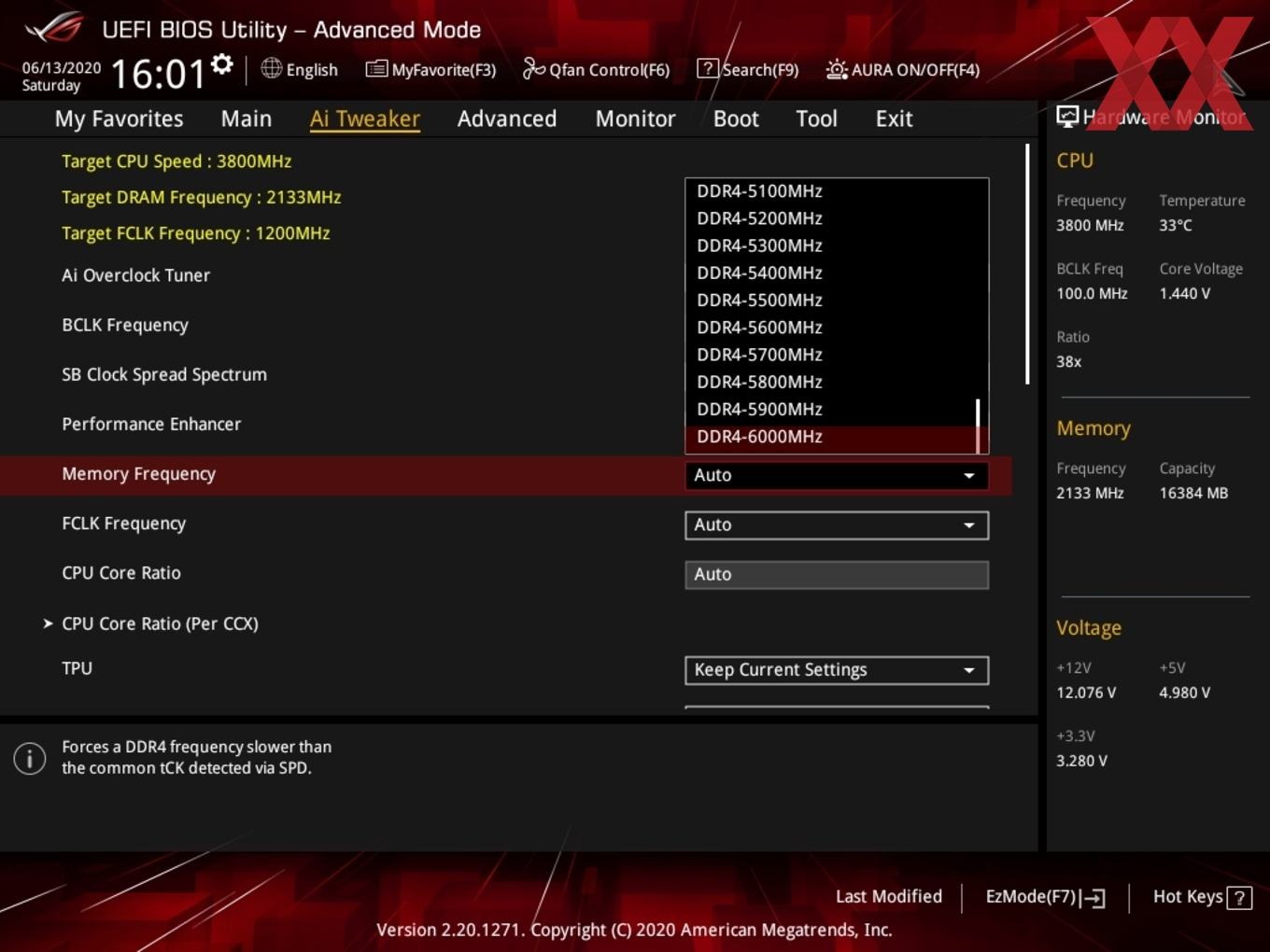The image size is (1270, 952).
Task: Click the info icon beside the help text
Action: coord(30,758)
